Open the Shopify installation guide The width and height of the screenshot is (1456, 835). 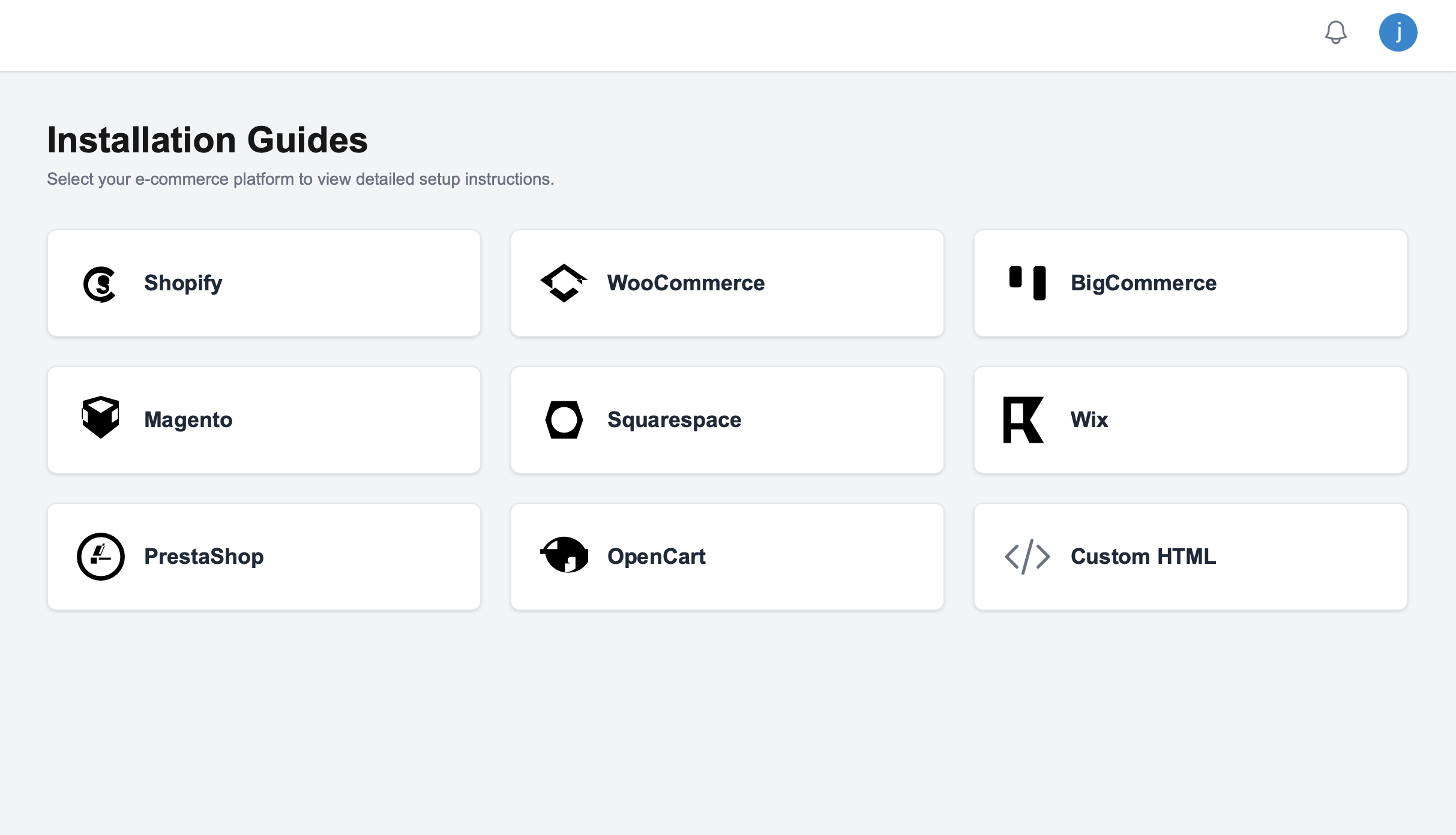coord(264,283)
